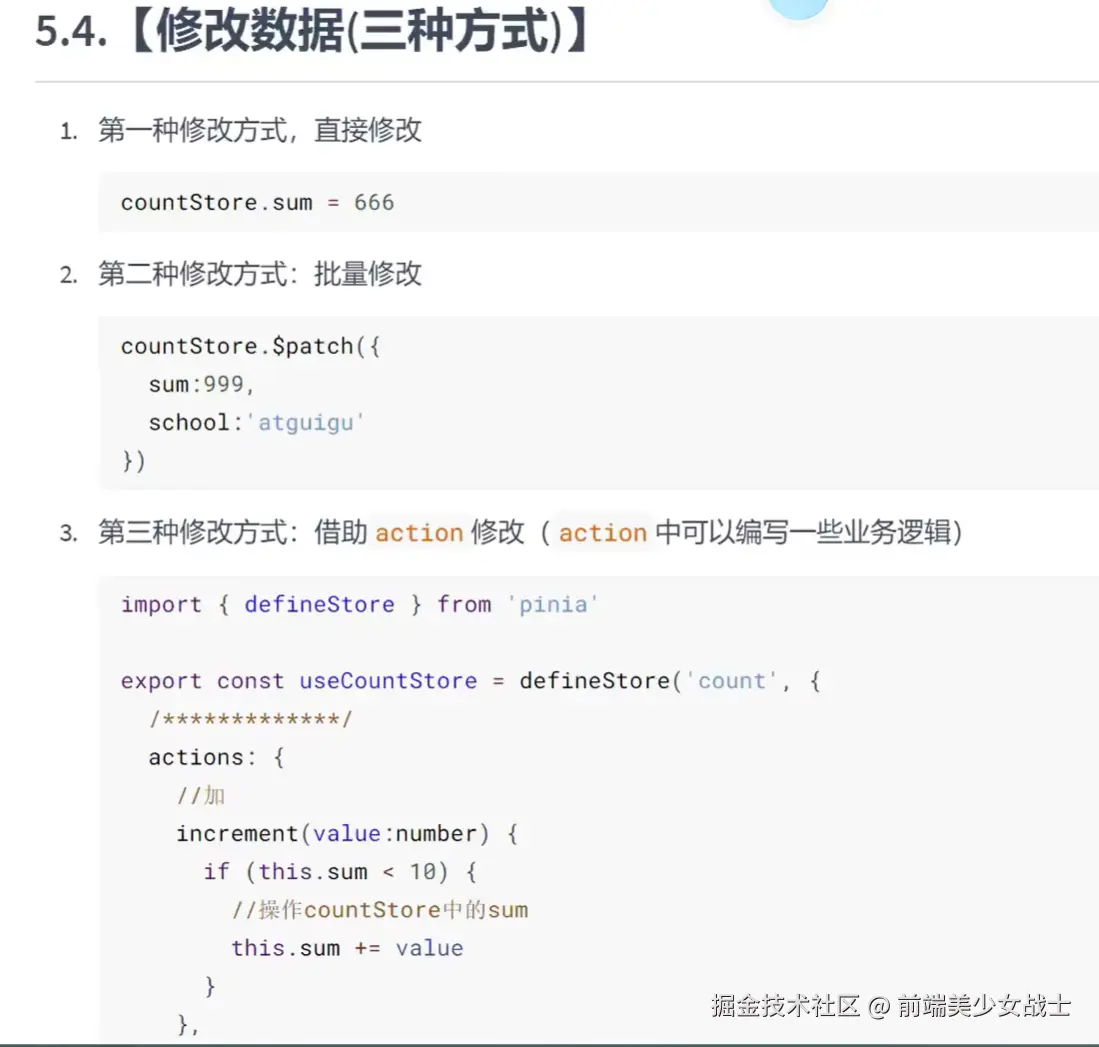
Task: Click the 'atguigu' string in code
Action: pyautogui.click(x=306, y=423)
